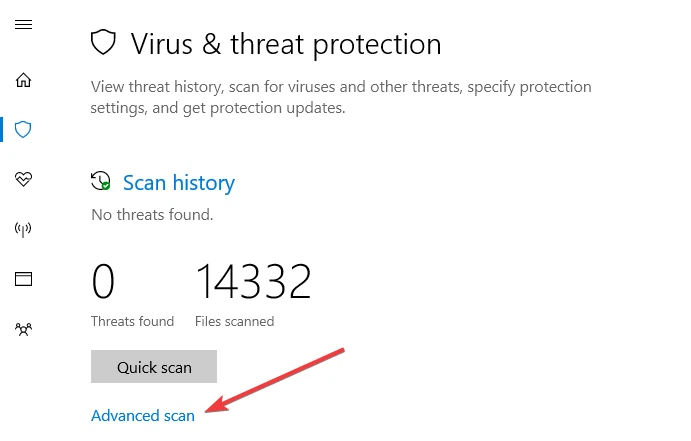Start a Quick scan
The image size is (691, 441).
[x=154, y=367]
